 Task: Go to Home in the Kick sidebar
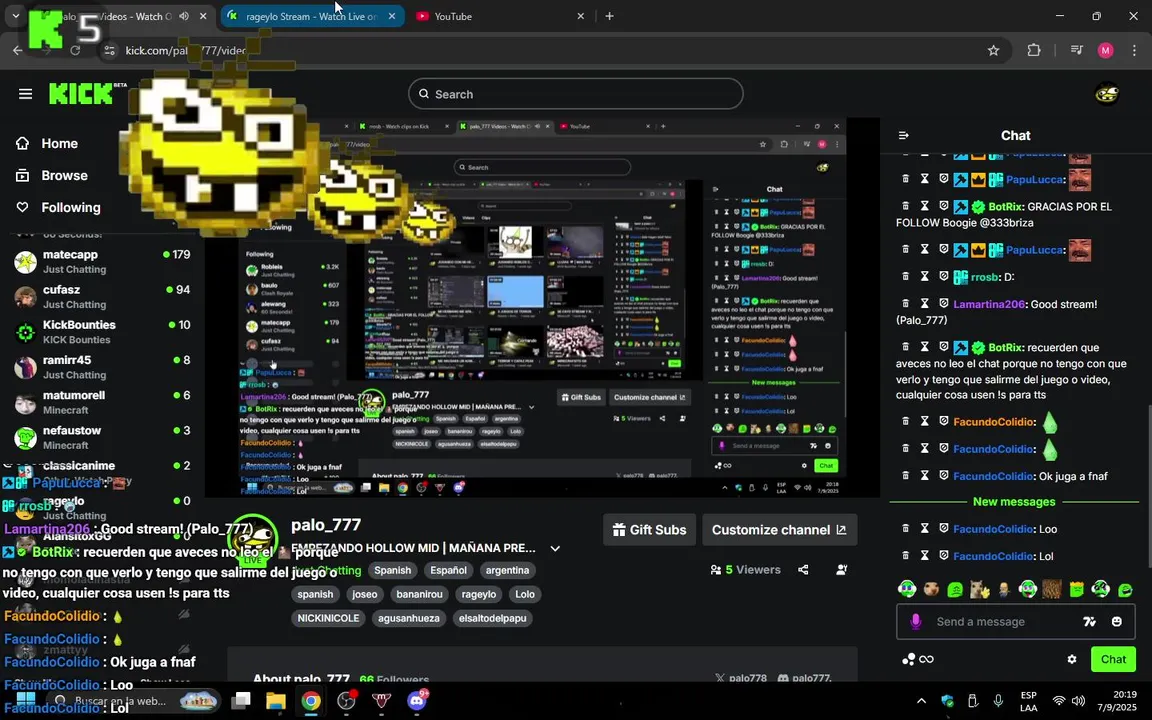point(47,143)
